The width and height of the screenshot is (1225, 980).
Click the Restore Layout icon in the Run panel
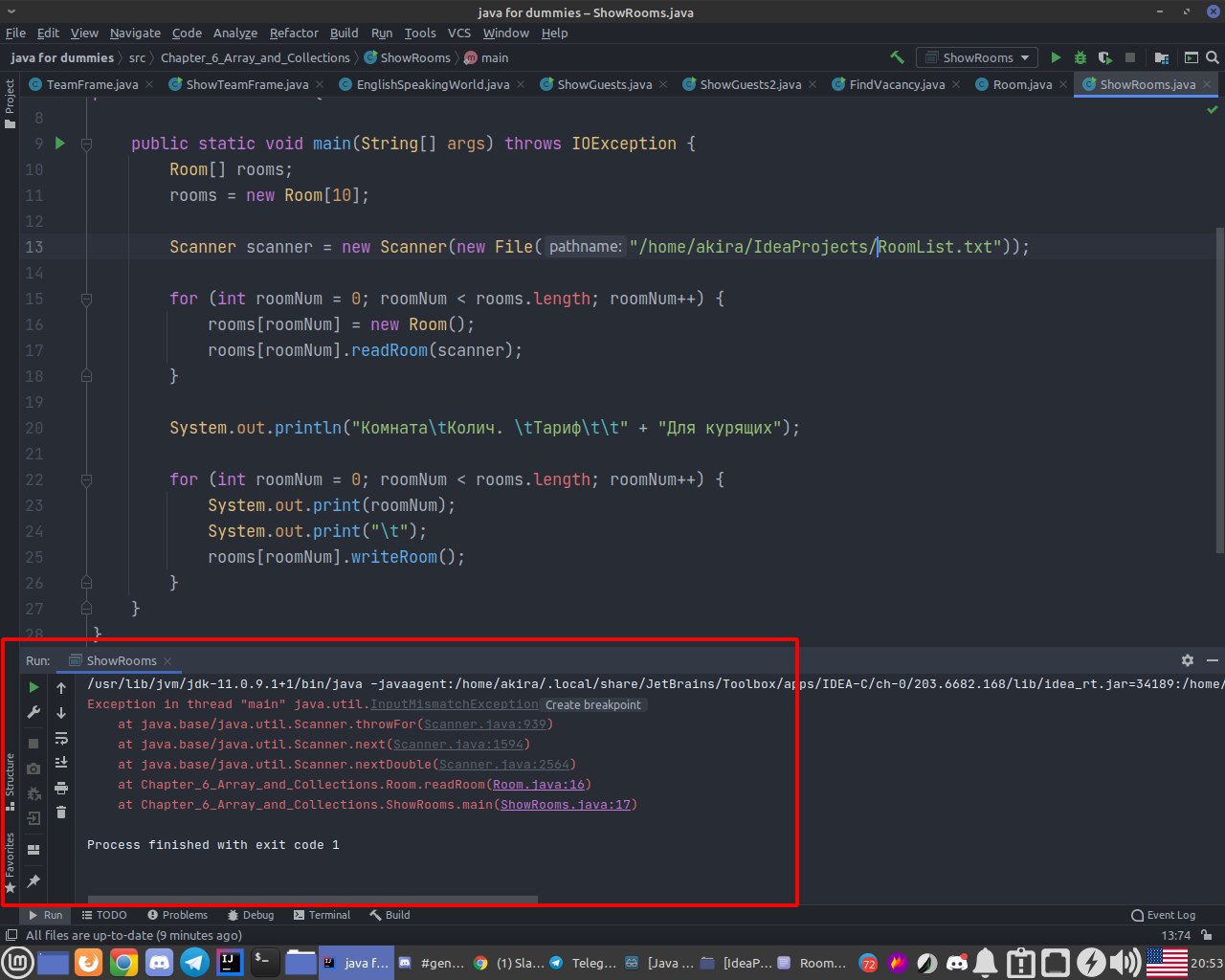click(33, 849)
